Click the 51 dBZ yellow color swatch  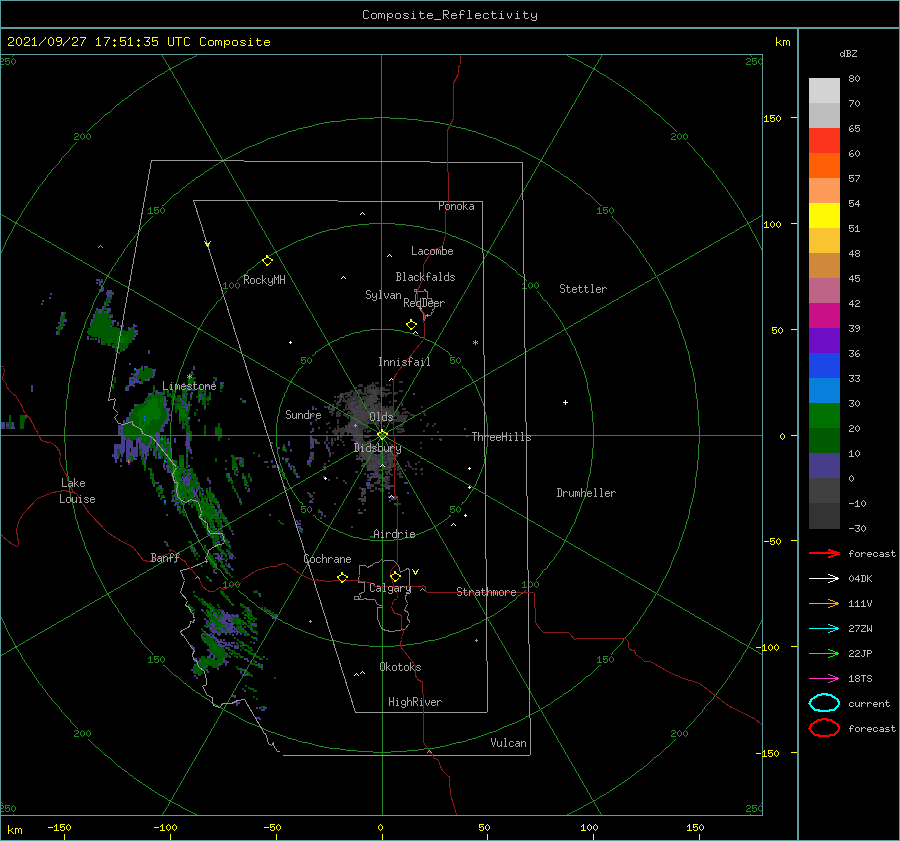click(x=824, y=215)
